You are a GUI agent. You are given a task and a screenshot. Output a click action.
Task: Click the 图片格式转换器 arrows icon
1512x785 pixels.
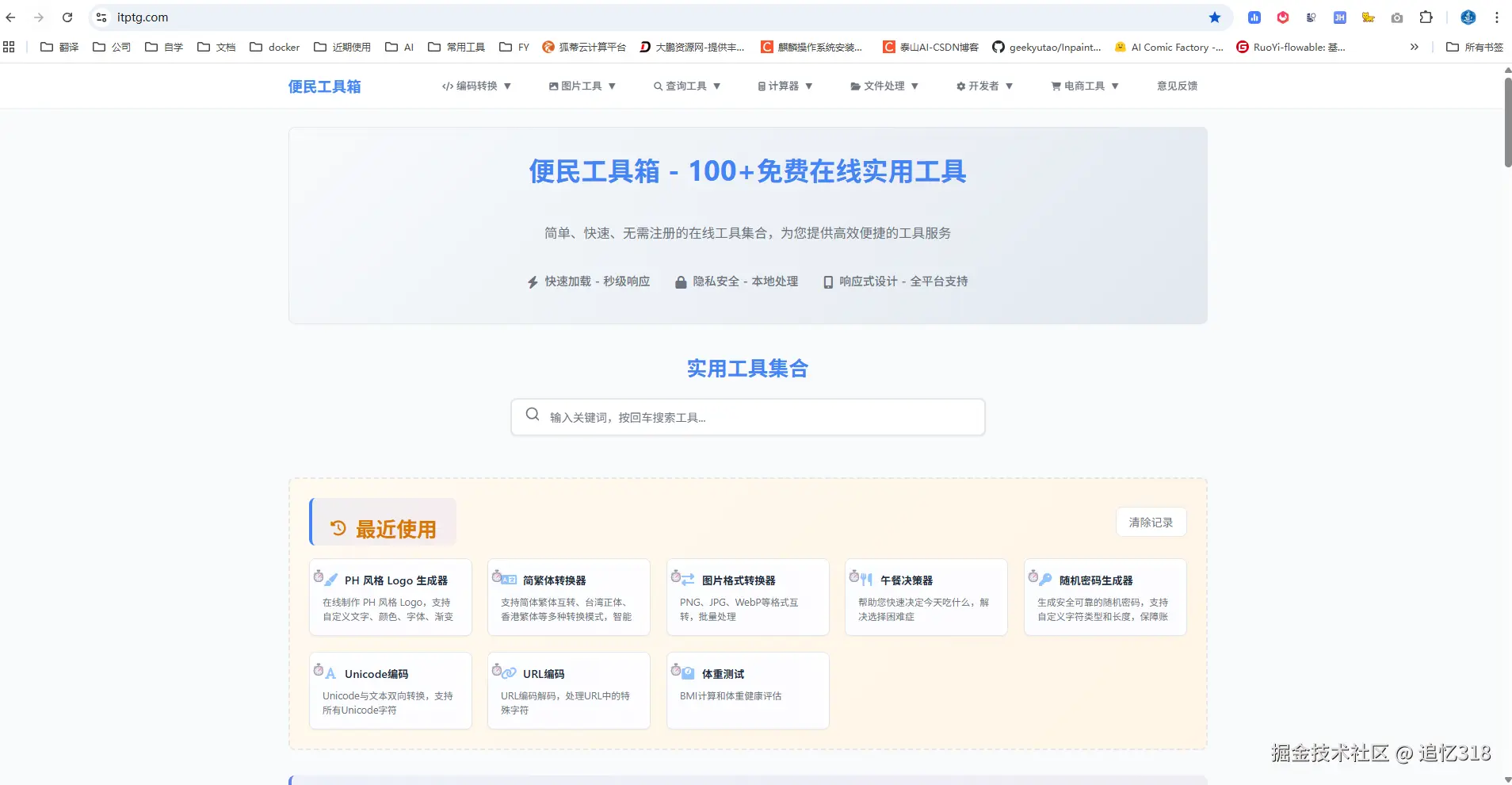point(689,580)
